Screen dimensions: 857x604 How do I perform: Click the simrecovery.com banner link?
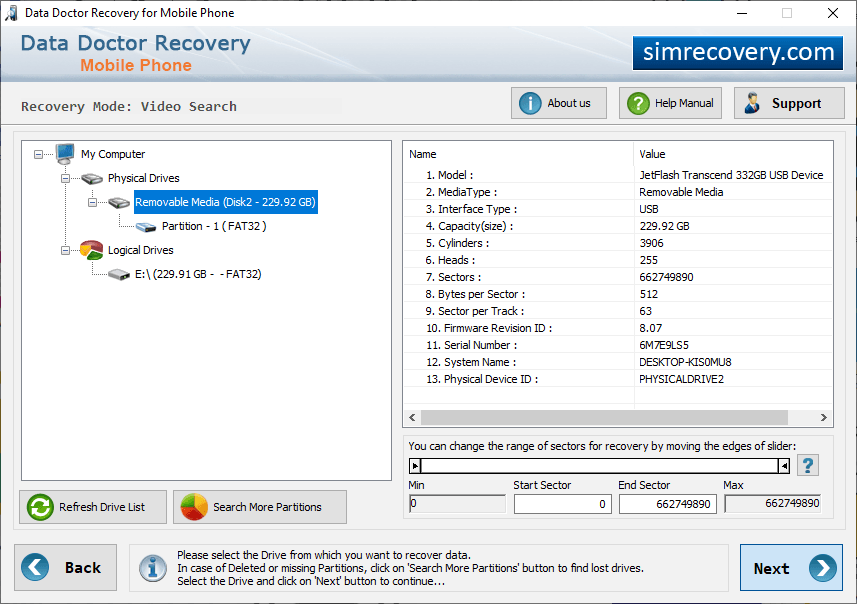point(738,53)
